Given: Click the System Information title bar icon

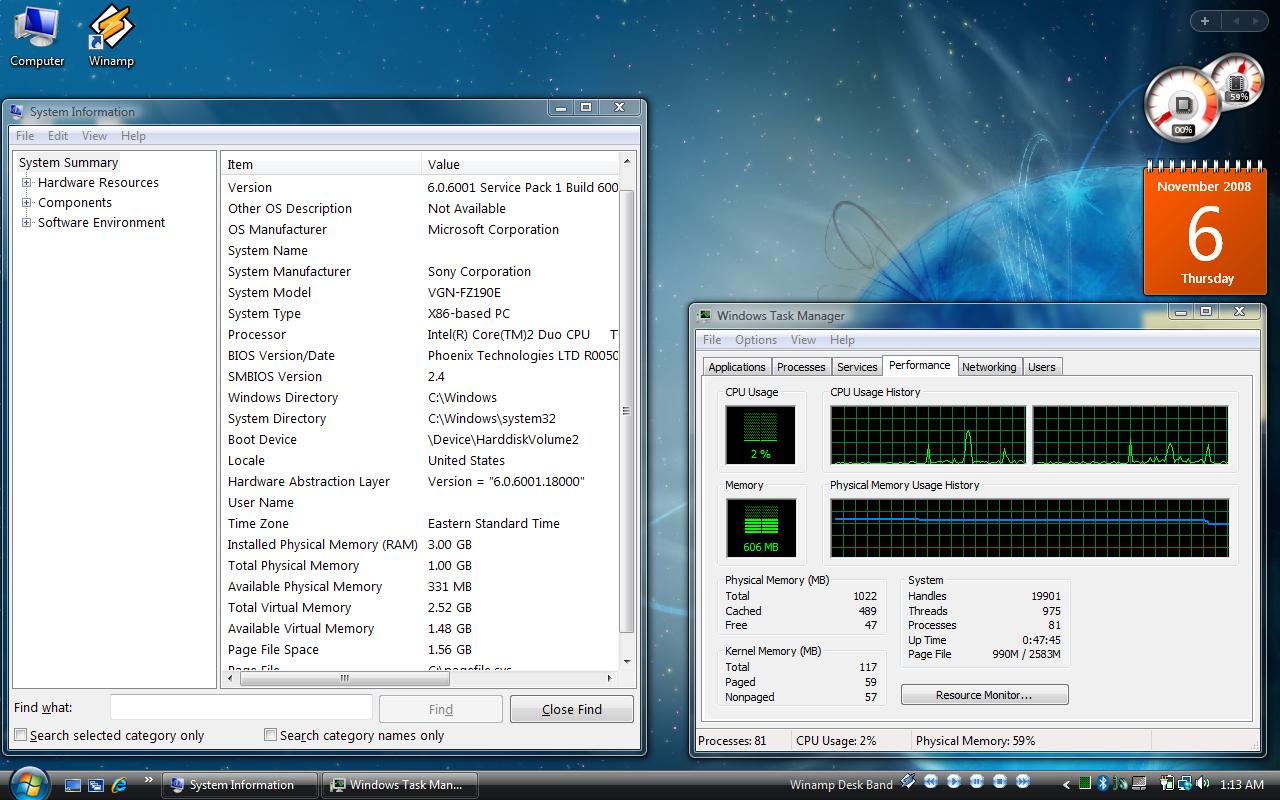Looking at the screenshot, I should [x=17, y=111].
